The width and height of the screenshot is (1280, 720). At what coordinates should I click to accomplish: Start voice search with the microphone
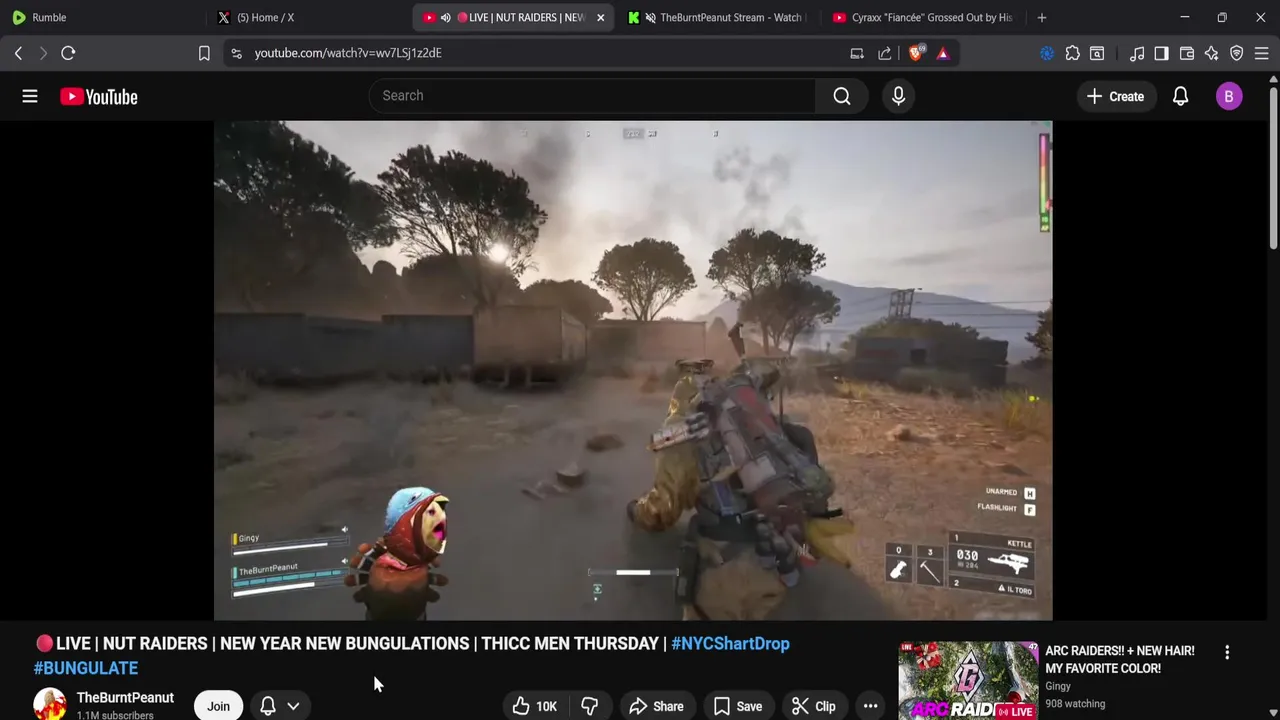click(x=898, y=96)
